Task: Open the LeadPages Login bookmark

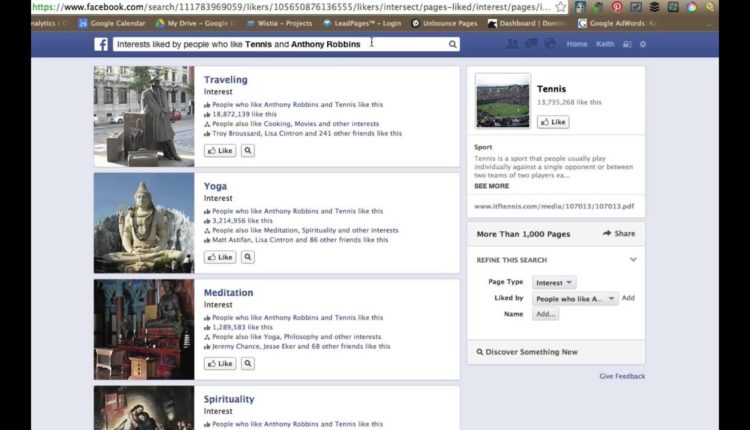Action: (362, 23)
